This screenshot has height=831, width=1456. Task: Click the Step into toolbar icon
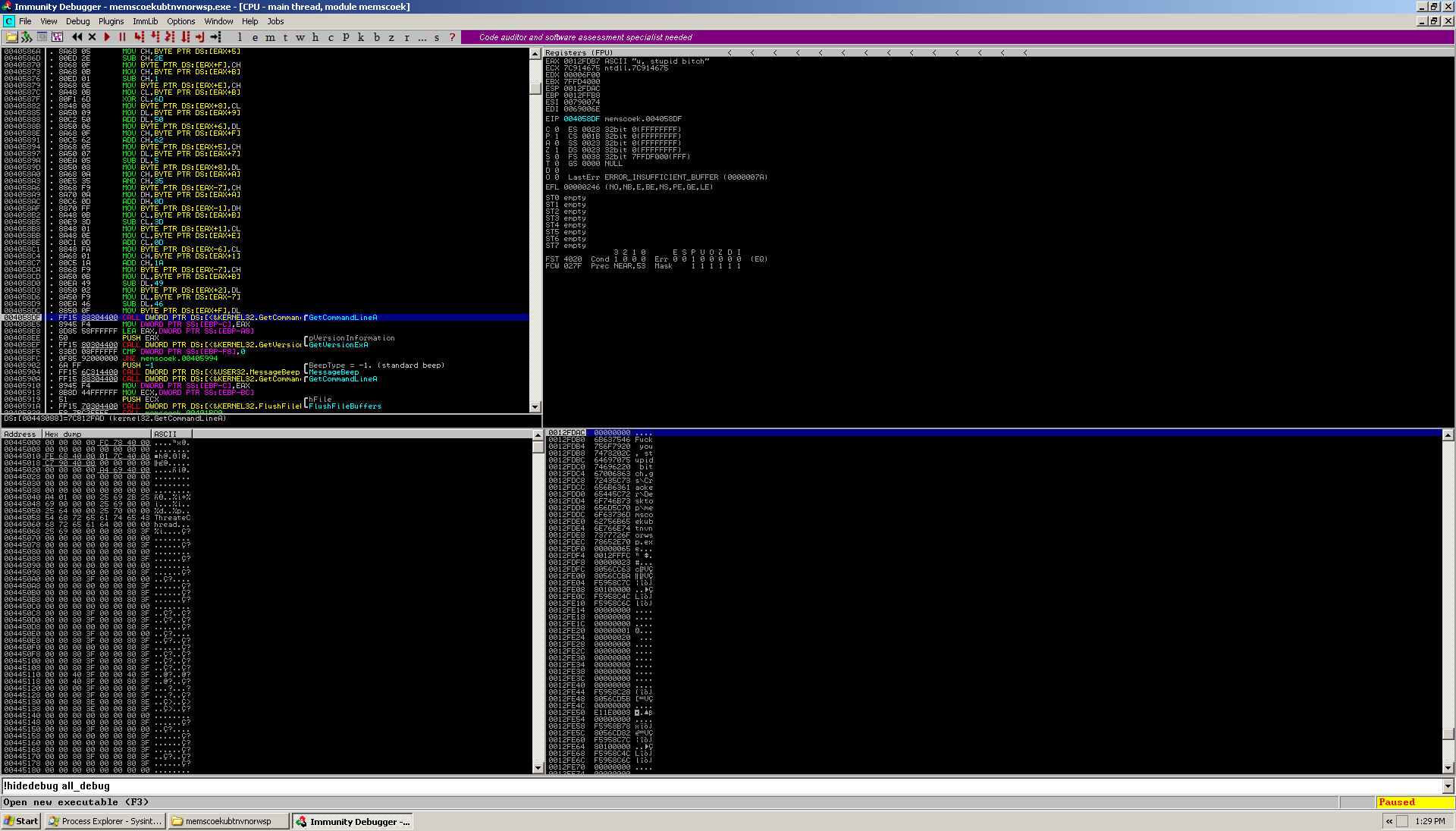tap(139, 37)
